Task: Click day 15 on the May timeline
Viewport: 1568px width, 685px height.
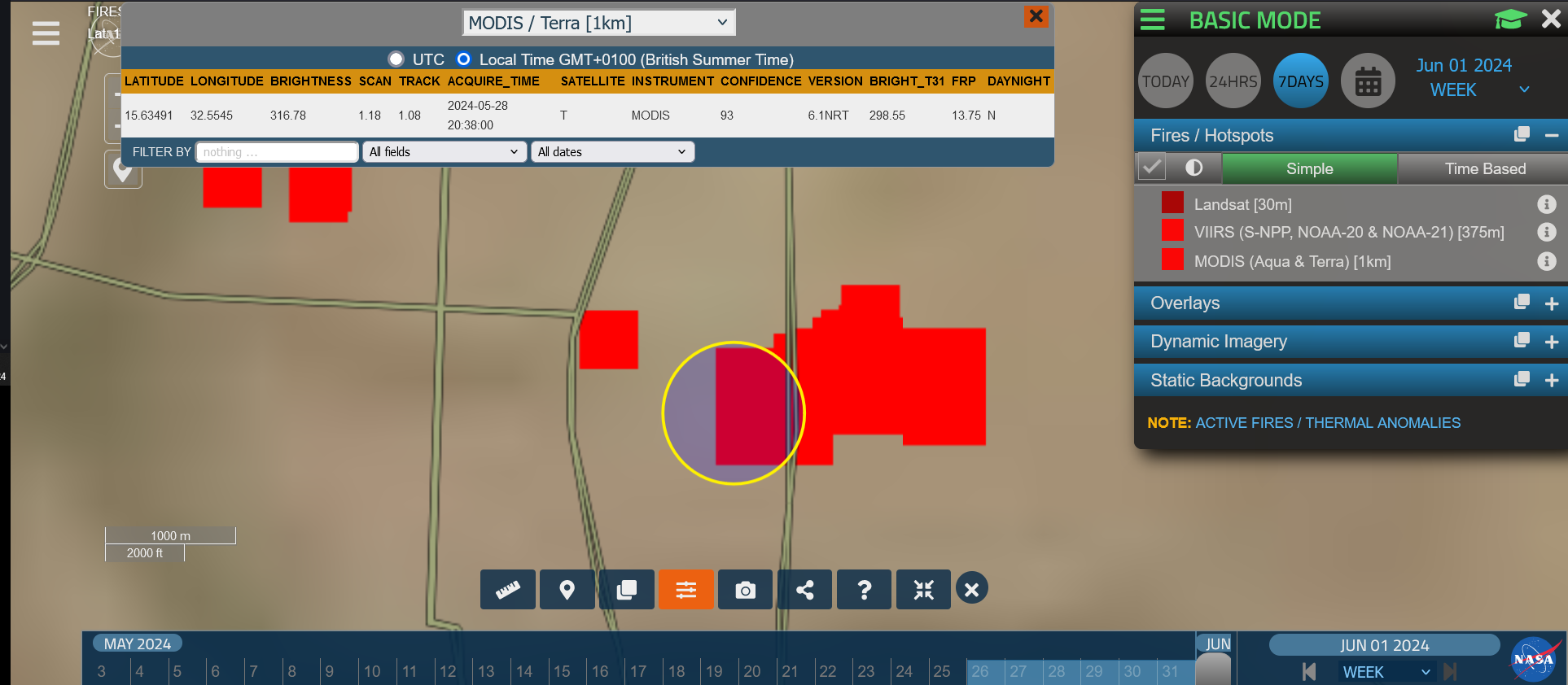Action: (x=562, y=671)
